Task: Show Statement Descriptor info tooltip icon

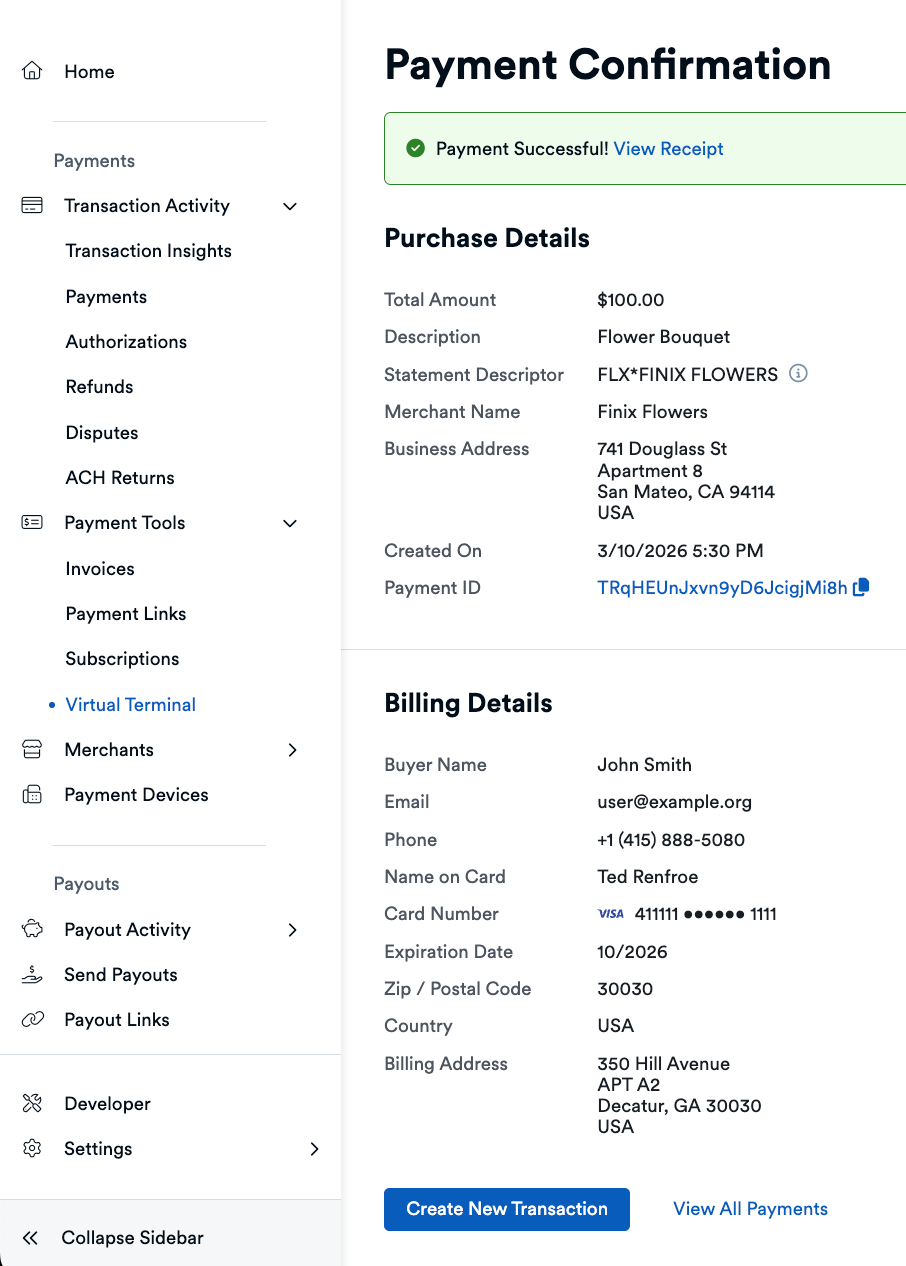Action: (798, 373)
